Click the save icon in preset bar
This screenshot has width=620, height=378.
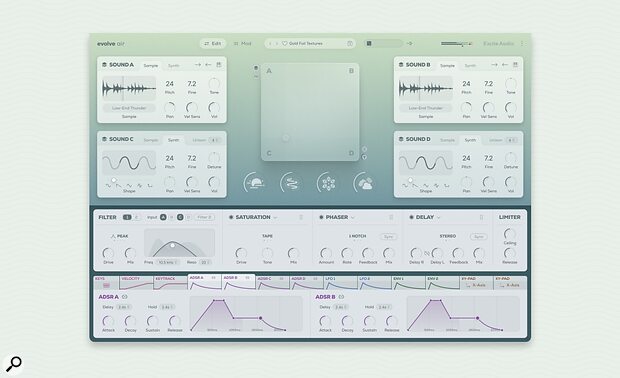pyautogui.click(x=350, y=43)
